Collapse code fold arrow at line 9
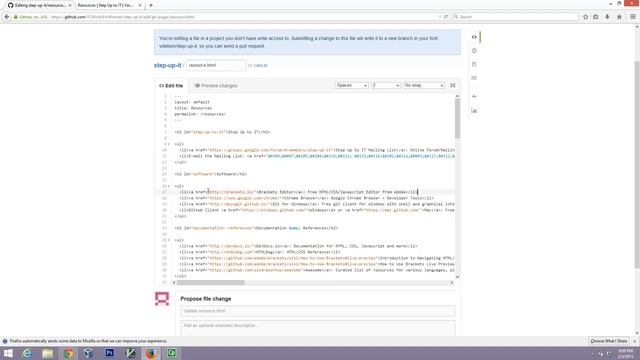Screen dimensions: 640x360 [x=169, y=144]
